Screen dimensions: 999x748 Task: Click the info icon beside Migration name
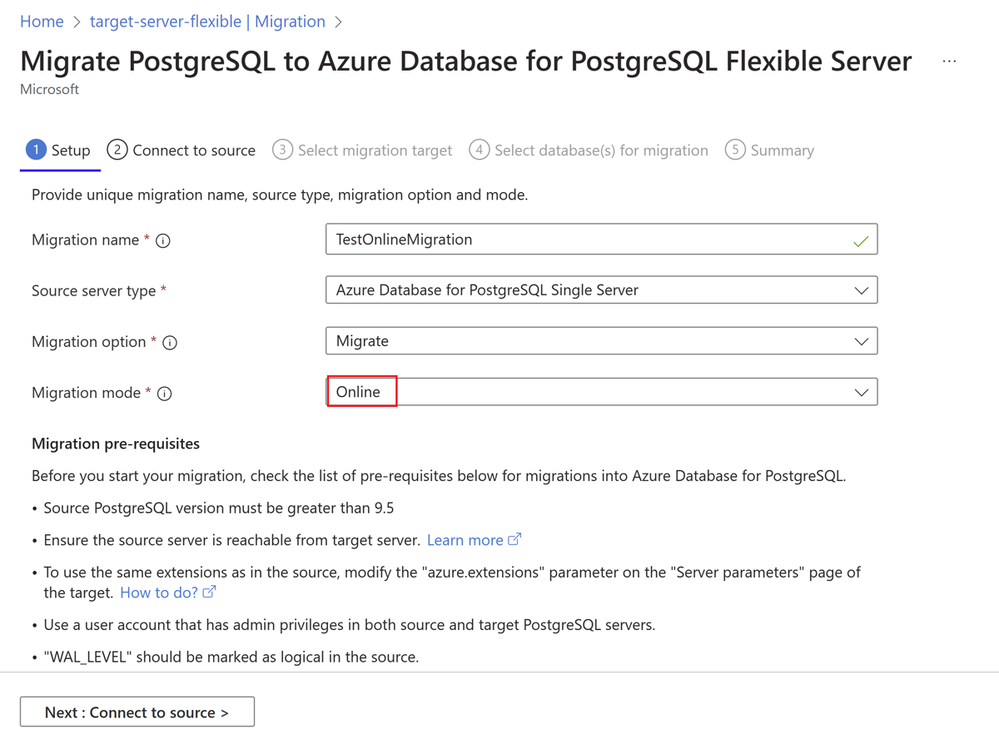coord(163,241)
